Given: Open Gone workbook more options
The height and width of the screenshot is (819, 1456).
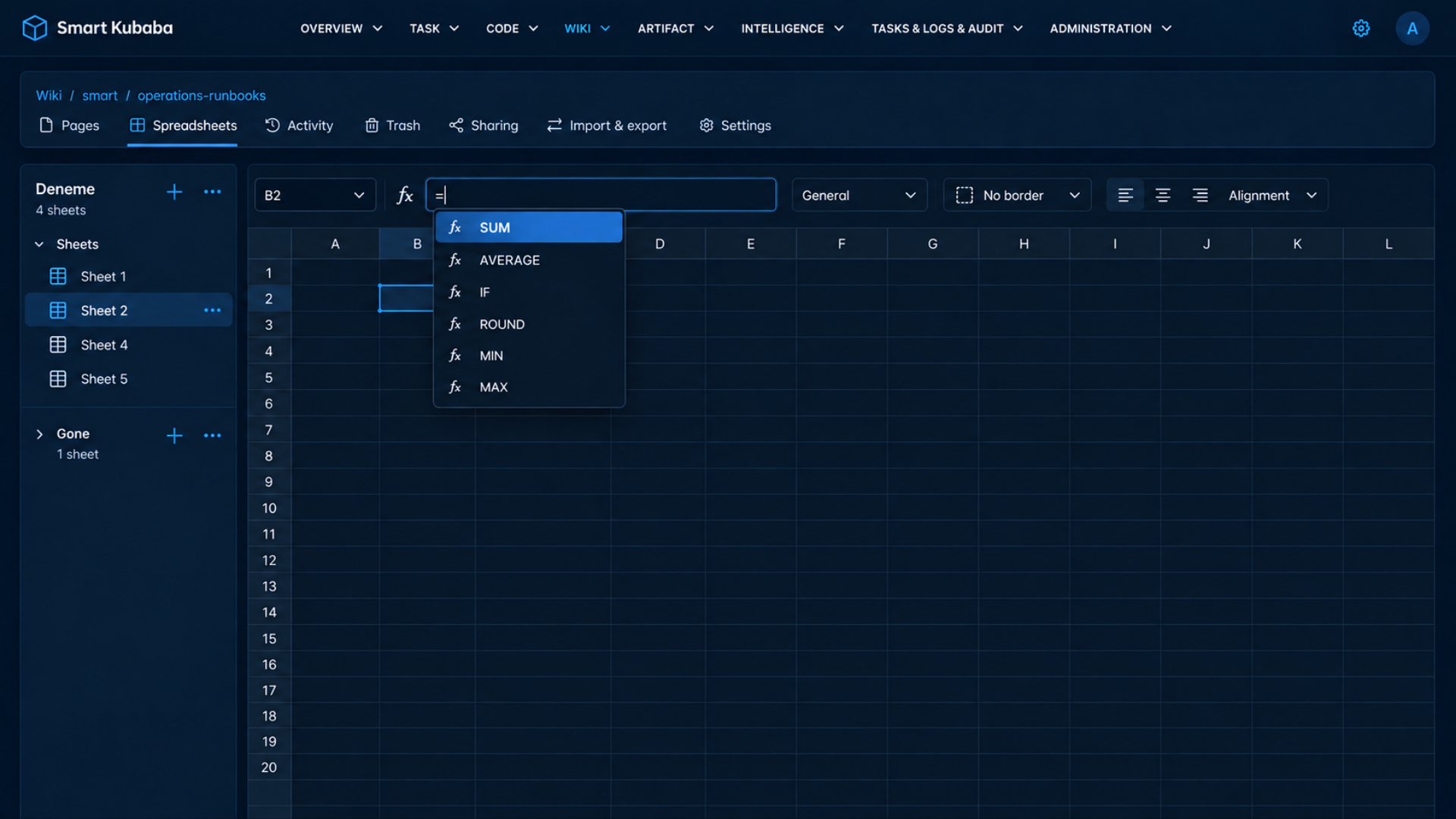Looking at the screenshot, I should point(212,435).
